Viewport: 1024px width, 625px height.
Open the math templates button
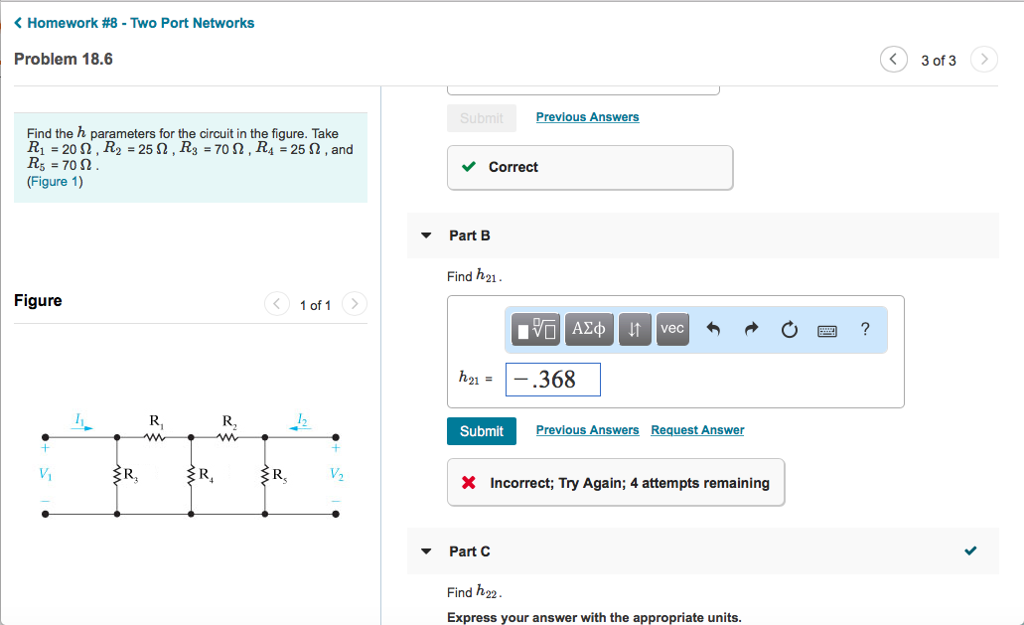pos(536,329)
